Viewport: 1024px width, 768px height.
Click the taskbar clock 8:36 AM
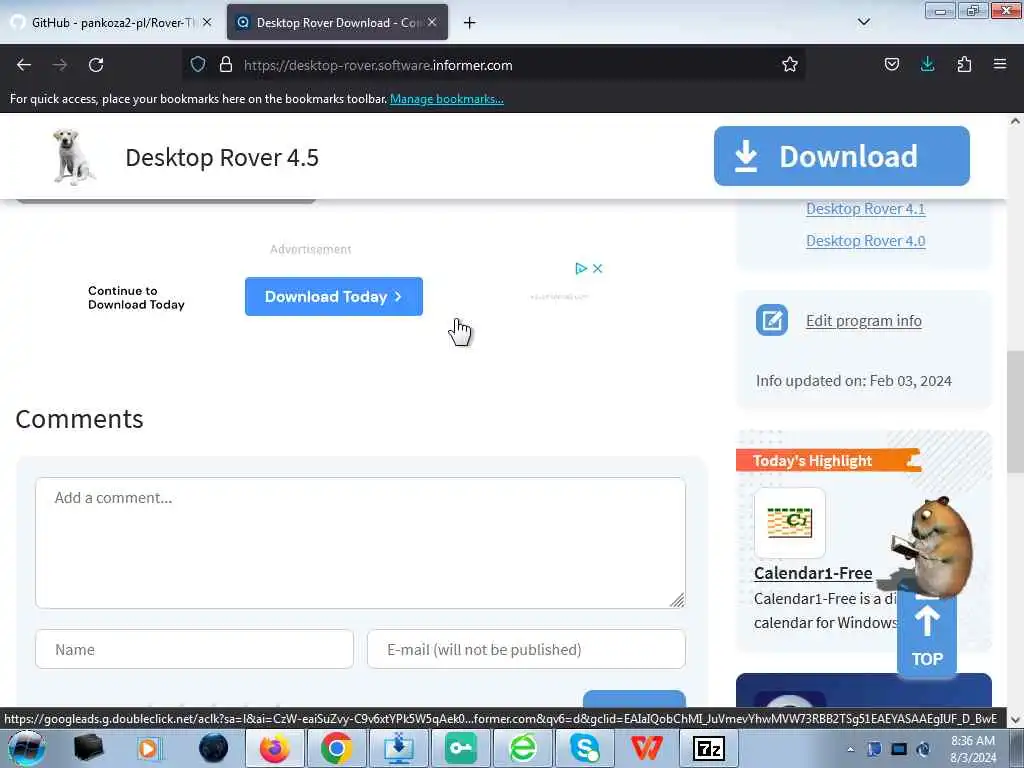pos(972,749)
